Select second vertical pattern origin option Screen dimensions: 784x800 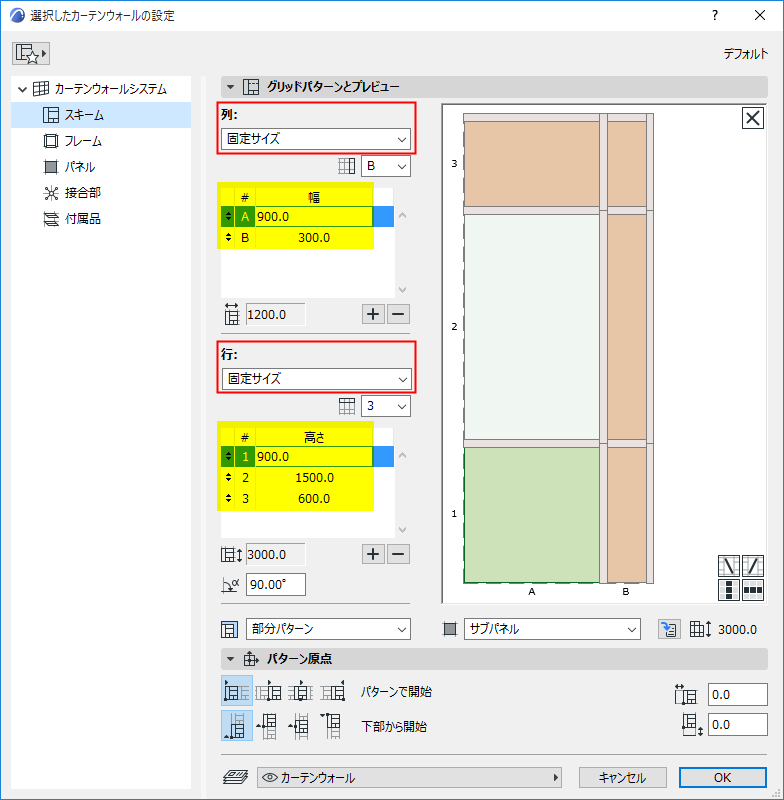click(x=267, y=726)
